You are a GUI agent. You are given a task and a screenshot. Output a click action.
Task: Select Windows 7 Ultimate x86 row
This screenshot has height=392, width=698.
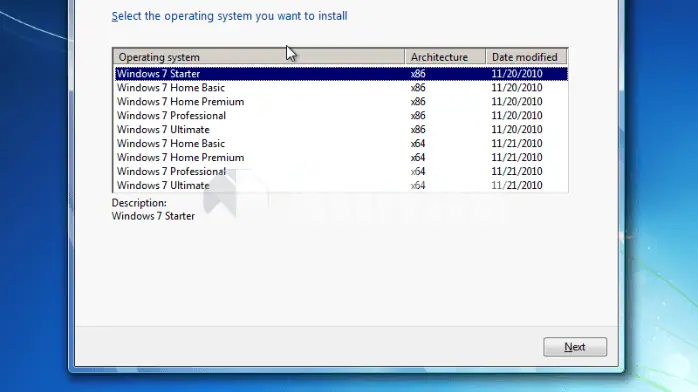(341, 129)
